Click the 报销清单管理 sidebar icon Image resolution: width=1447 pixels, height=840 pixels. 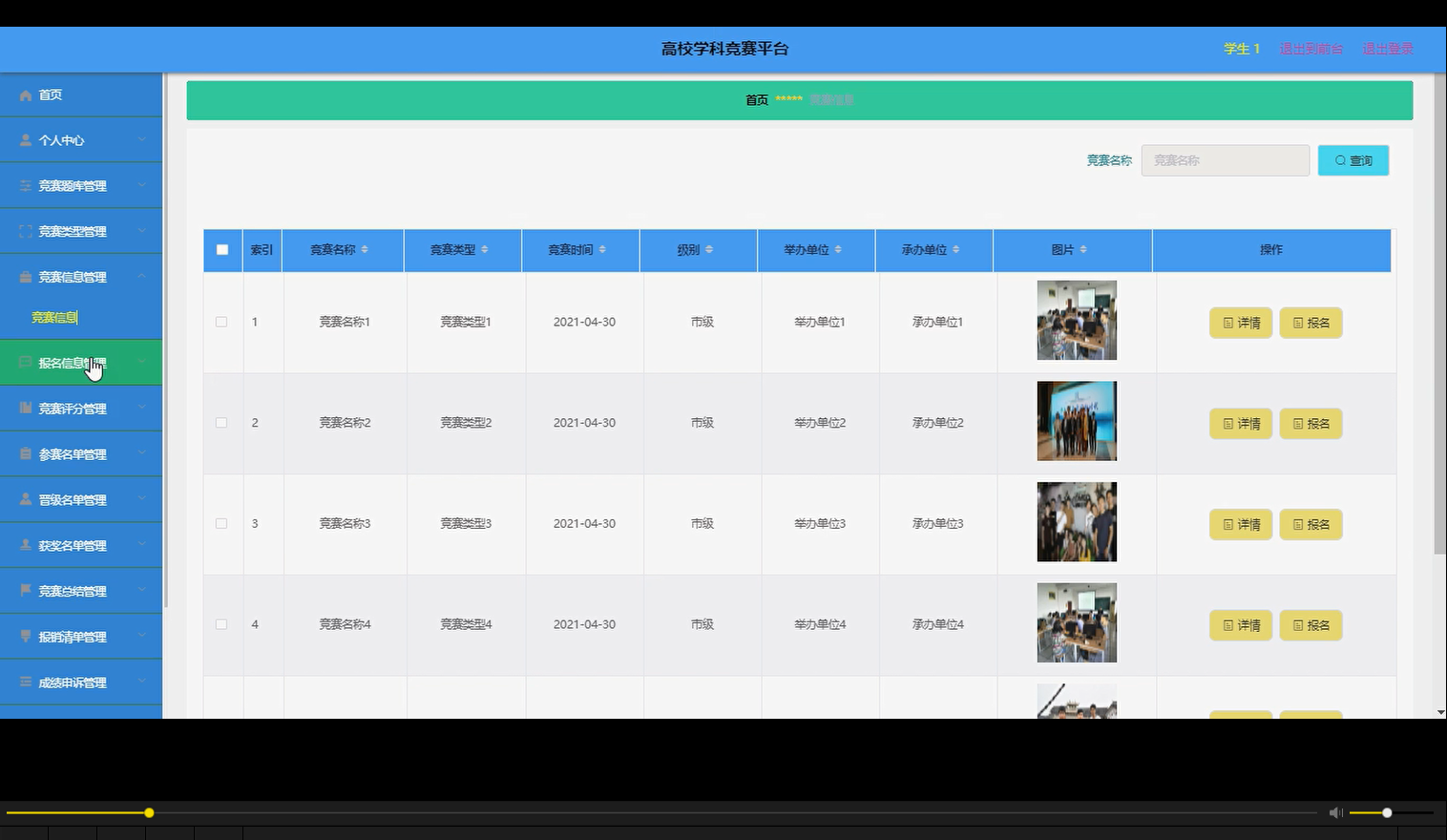pyautogui.click(x=26, y=637)
